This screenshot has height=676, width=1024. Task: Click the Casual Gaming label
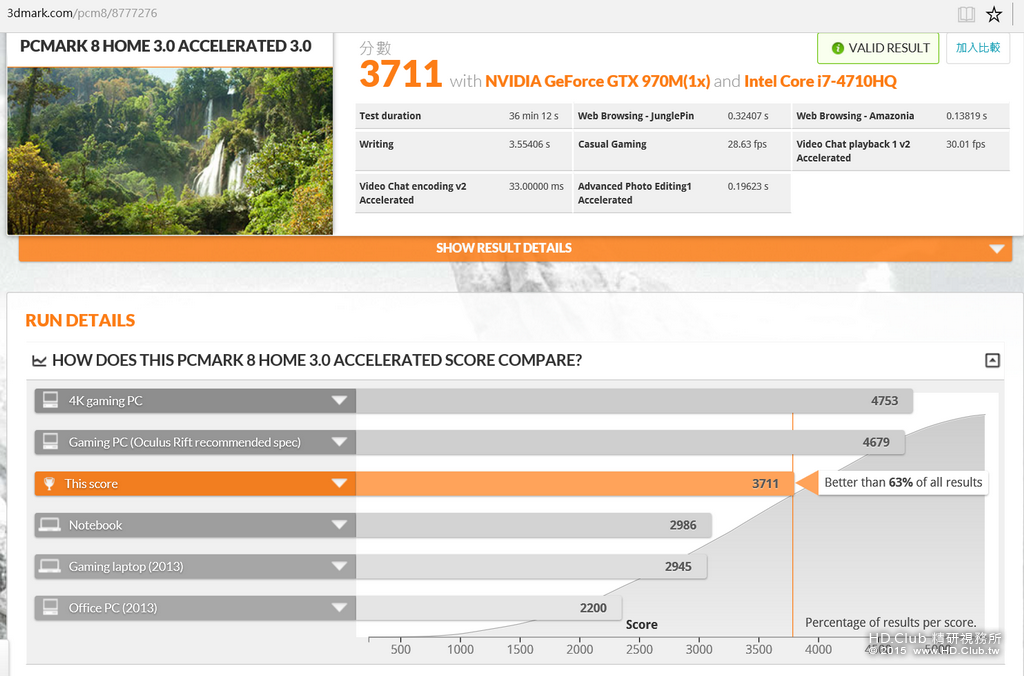[612, 144]
